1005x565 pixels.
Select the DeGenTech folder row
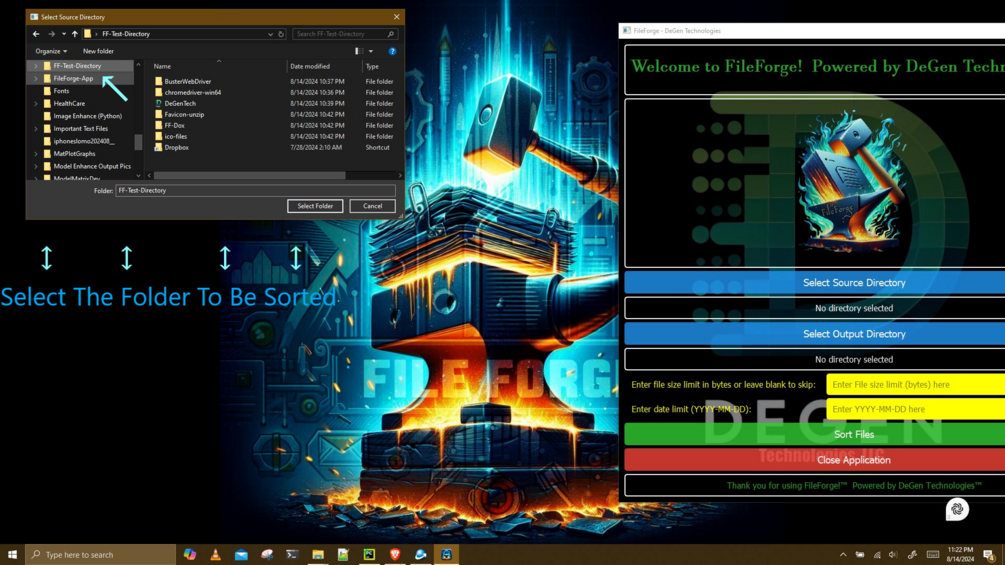(276, 103)
